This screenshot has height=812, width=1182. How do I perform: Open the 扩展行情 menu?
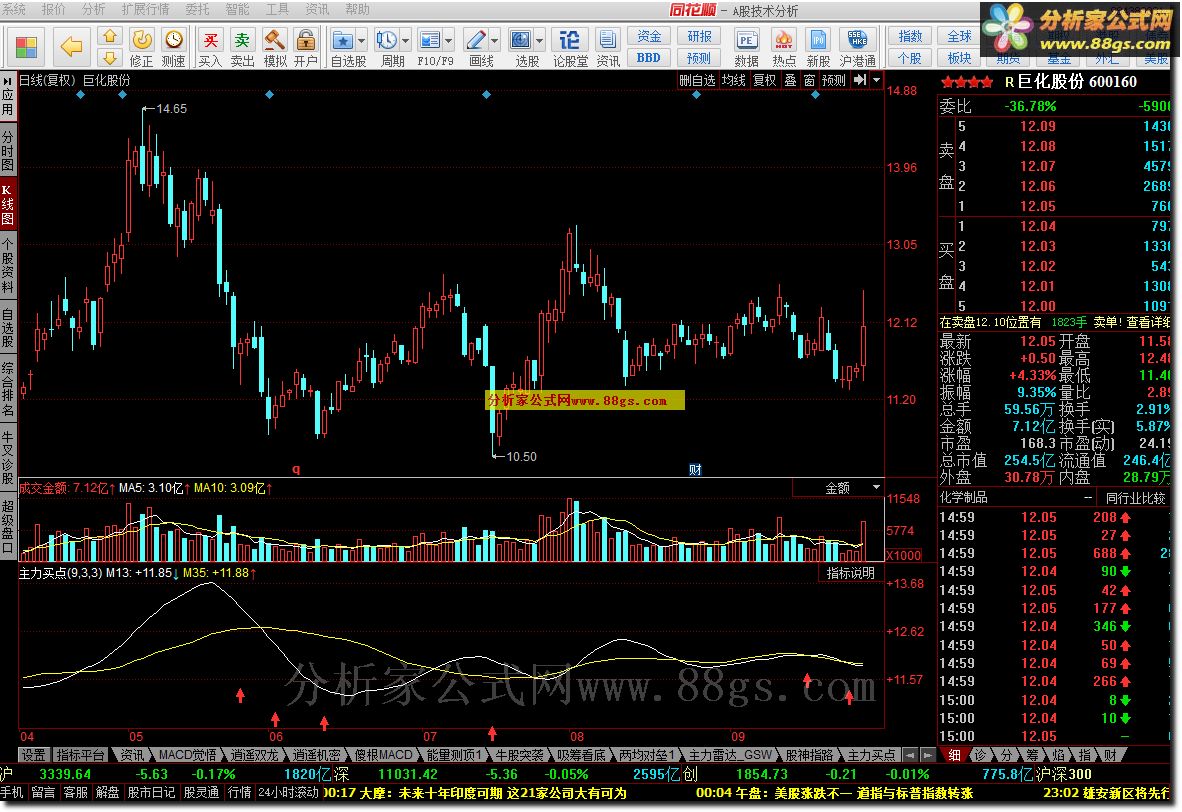click(145, 9)
